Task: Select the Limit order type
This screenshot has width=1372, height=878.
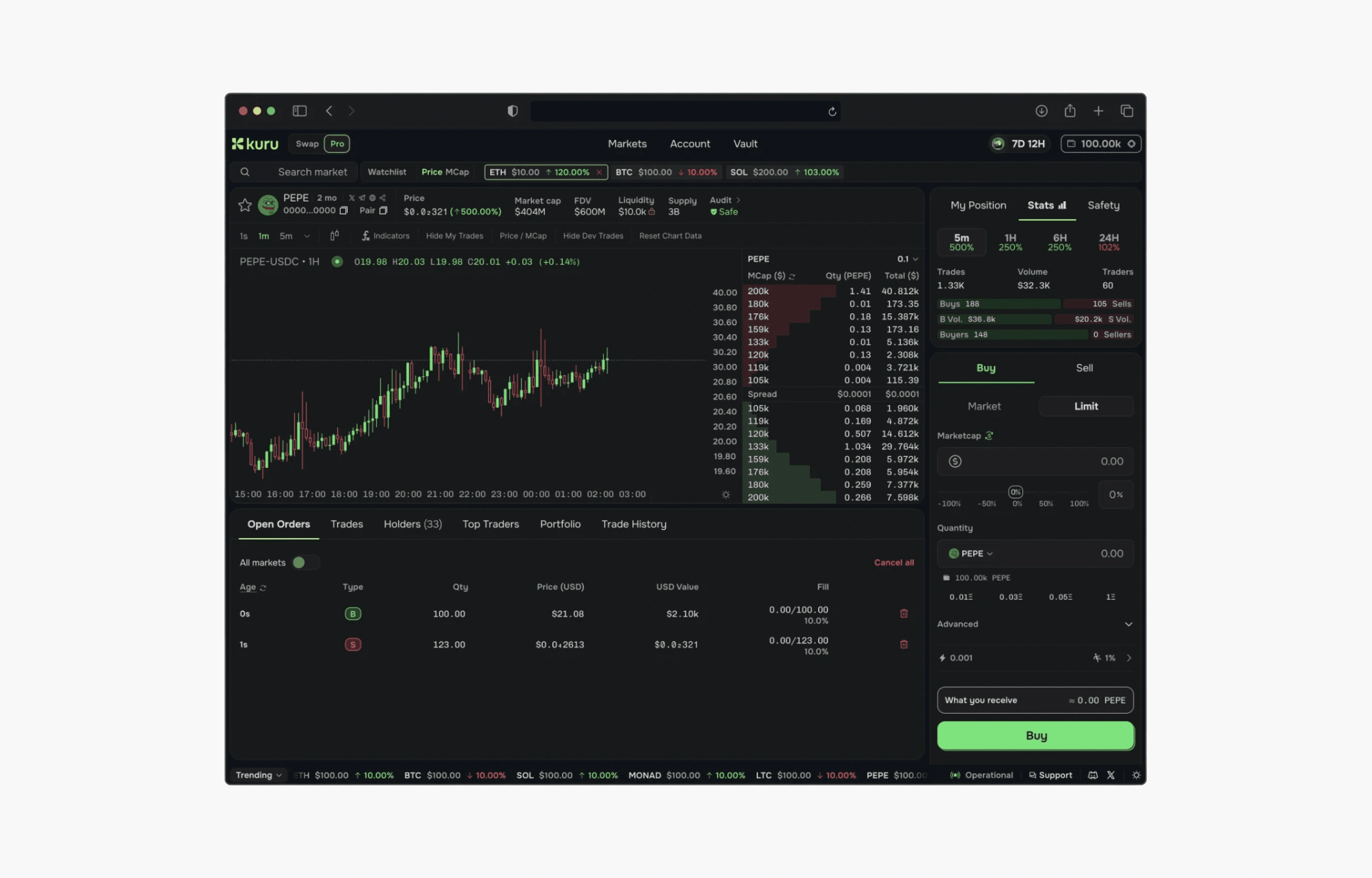Action: (x=1086, y=407)
